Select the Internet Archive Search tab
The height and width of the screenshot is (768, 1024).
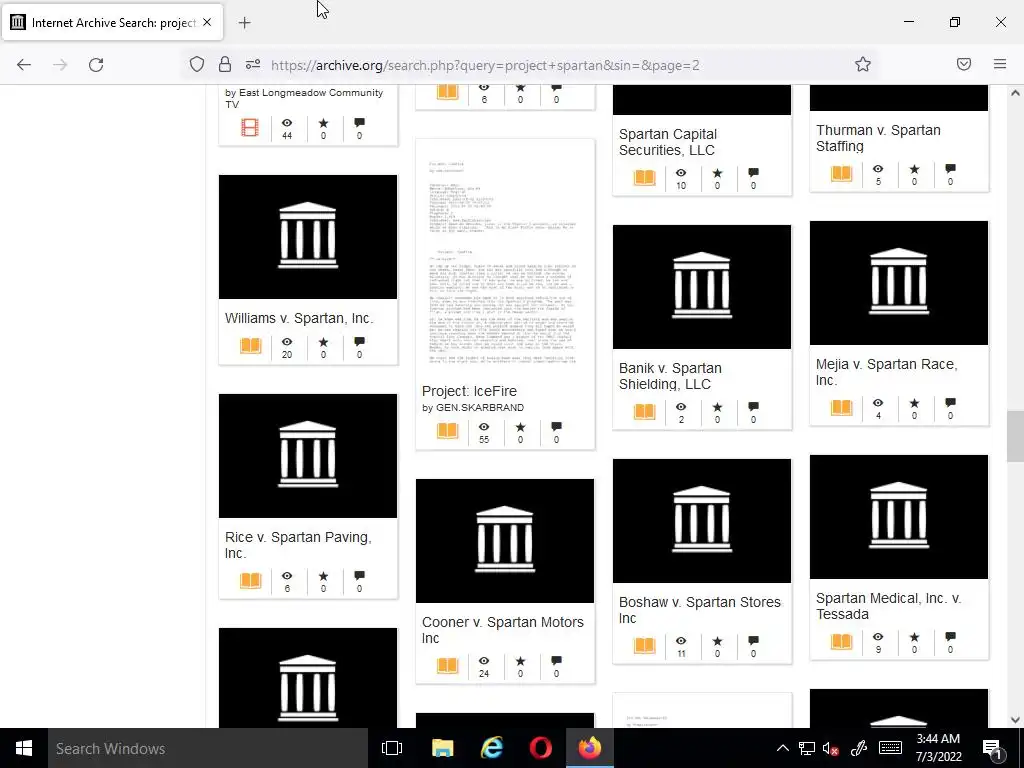[x=113, y=22]
